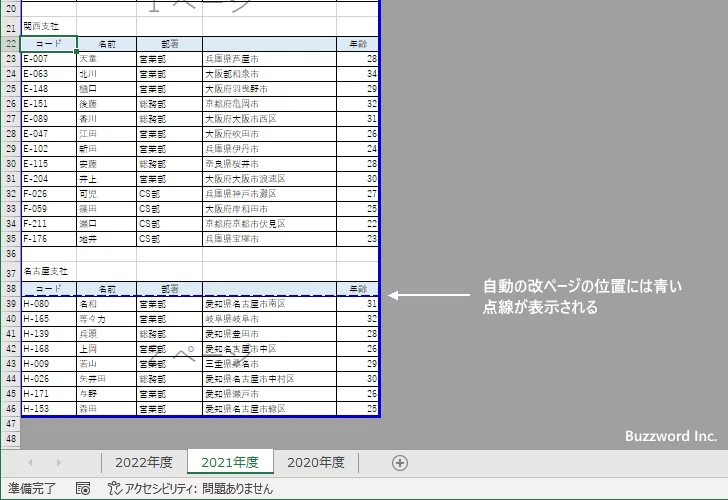Click cell with code F-026
The height and width of the screenshot is (500, 728).
pos(49,194)
